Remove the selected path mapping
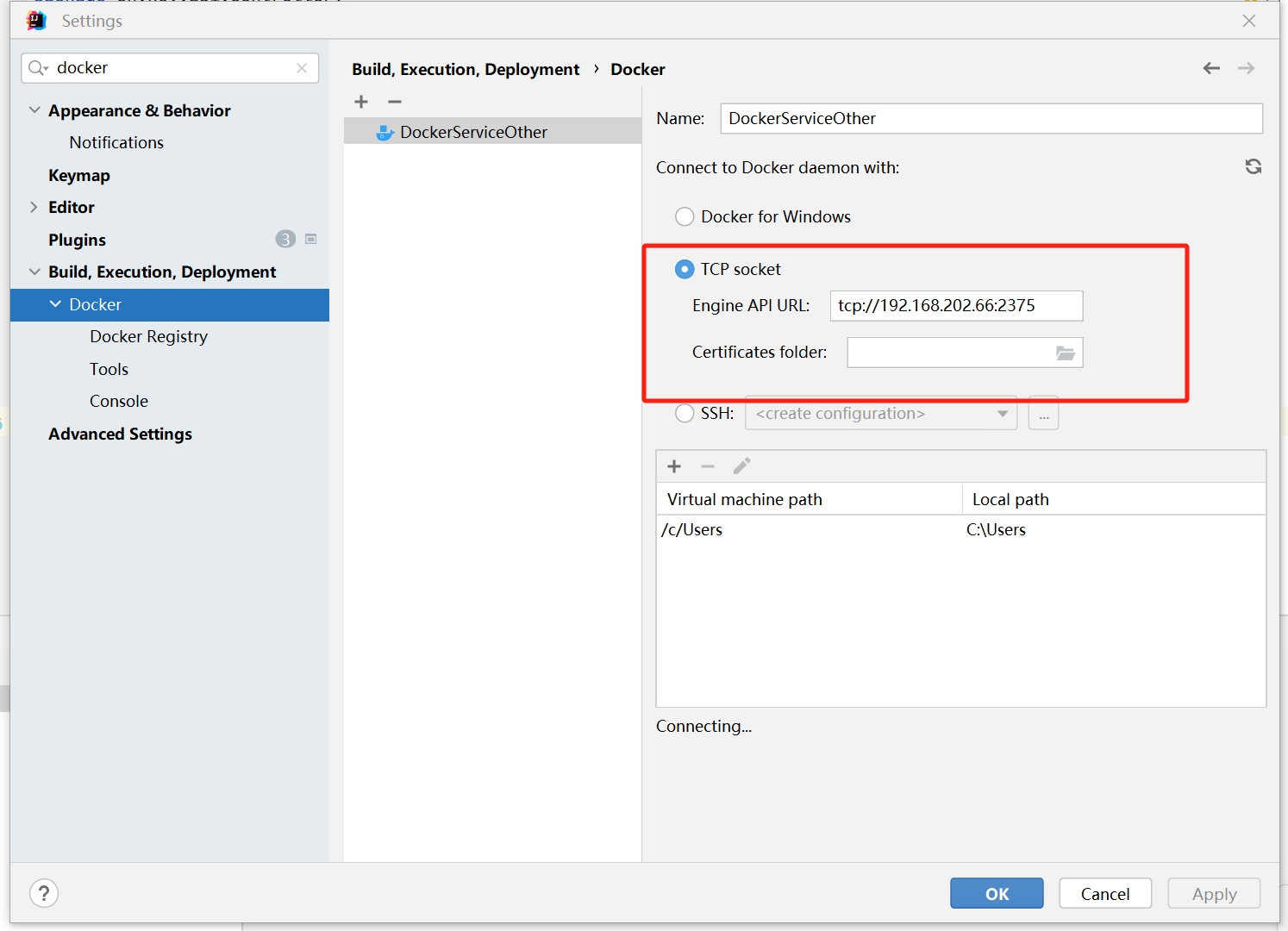1288x931 pixels. point(708,466)
